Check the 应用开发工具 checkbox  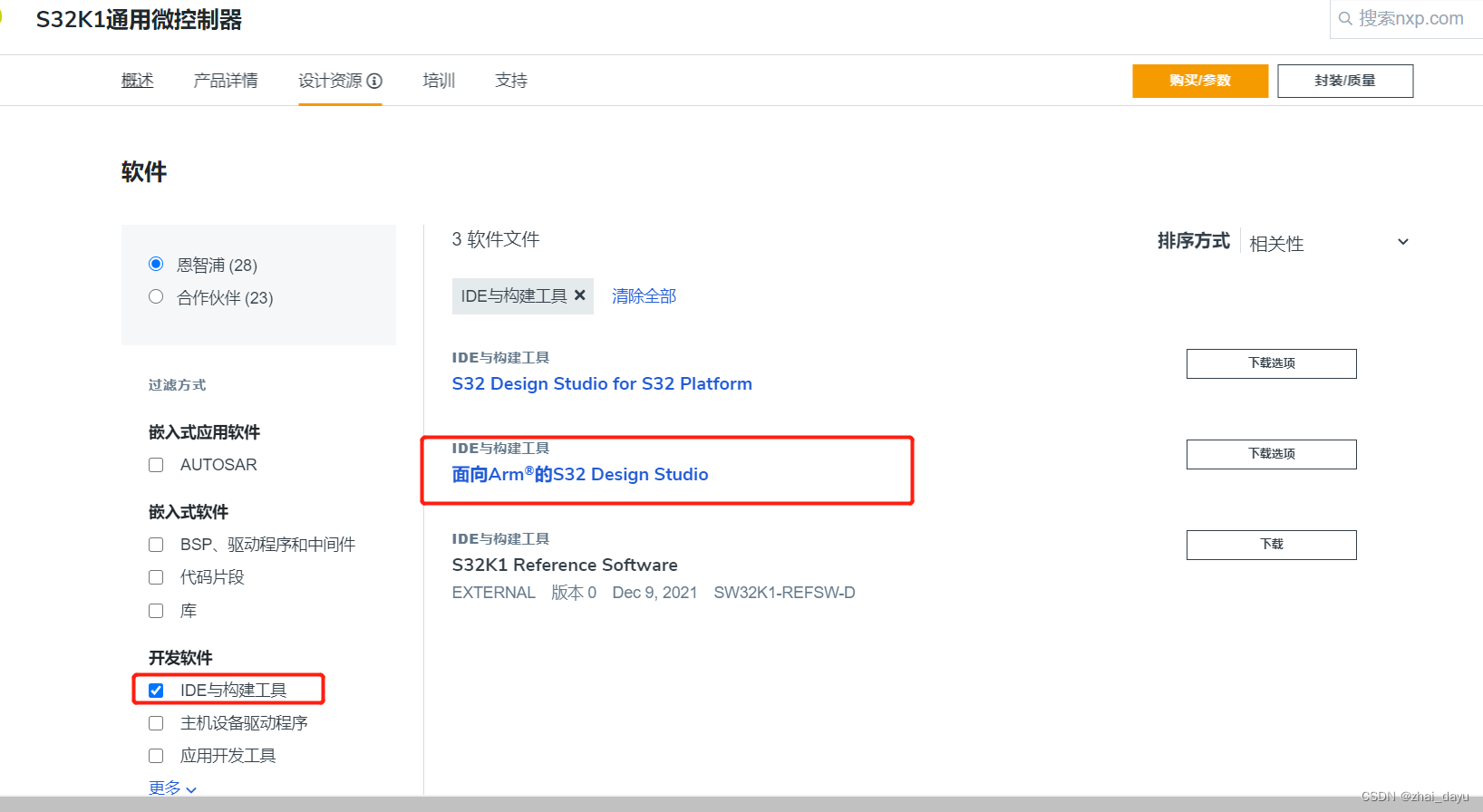[x=156, y=756]
